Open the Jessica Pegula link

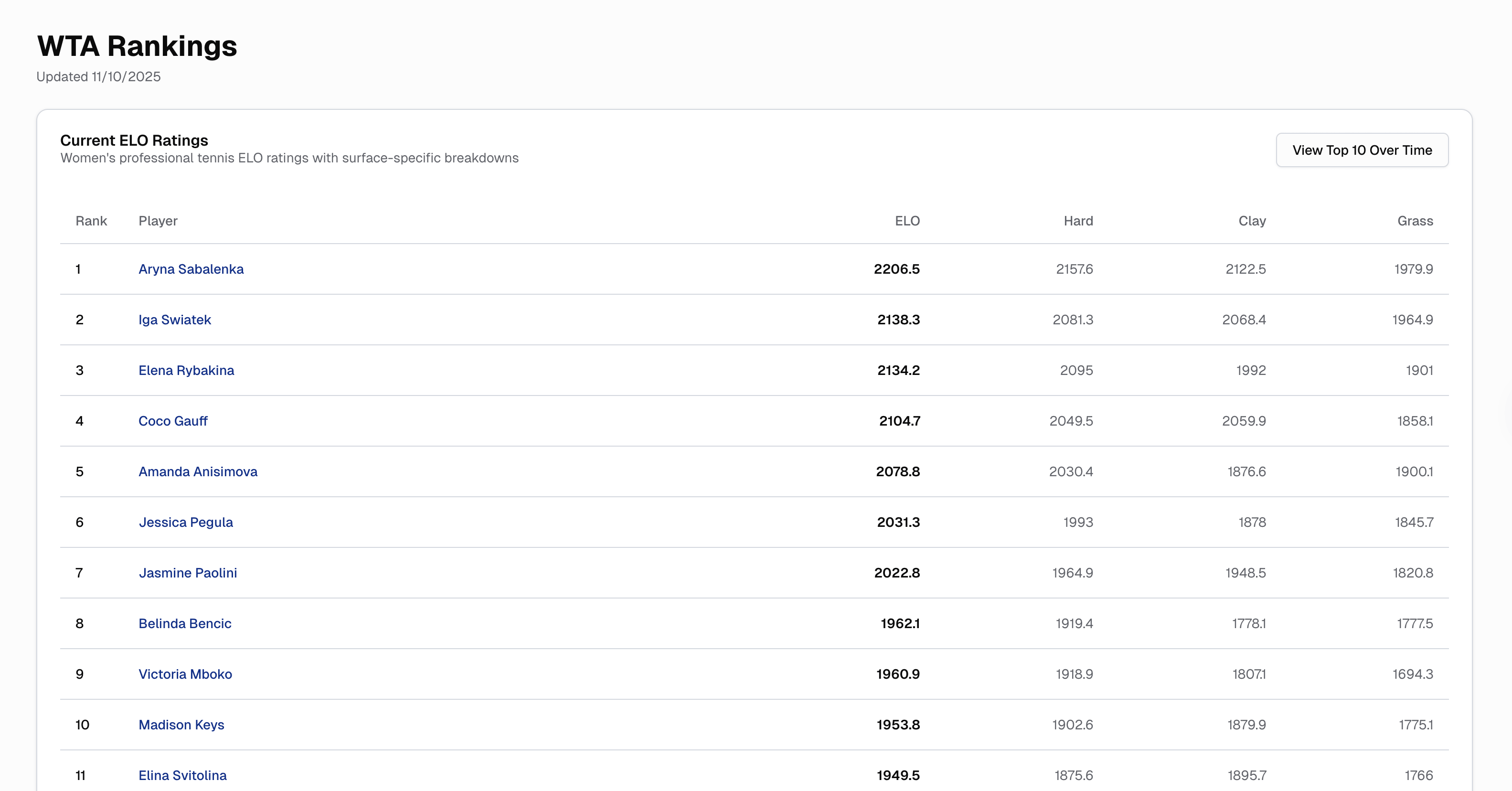click(185, 522)
